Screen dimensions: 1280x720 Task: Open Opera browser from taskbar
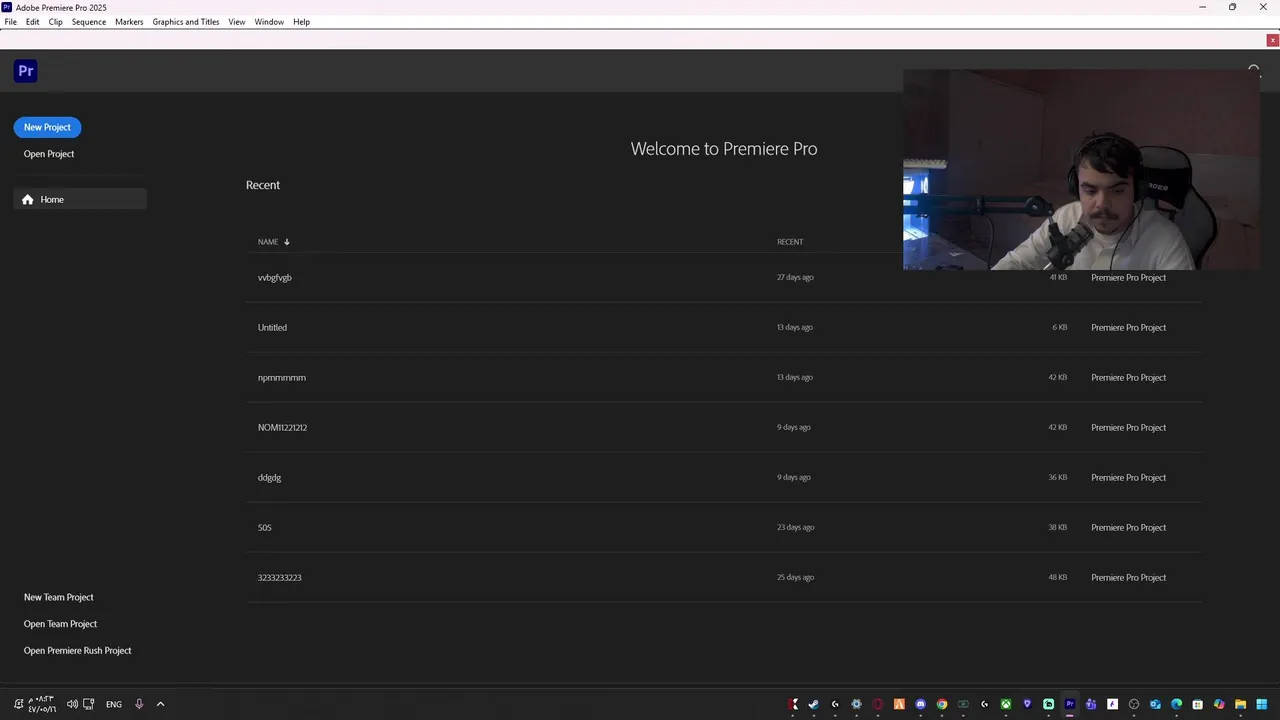[878, 704]
